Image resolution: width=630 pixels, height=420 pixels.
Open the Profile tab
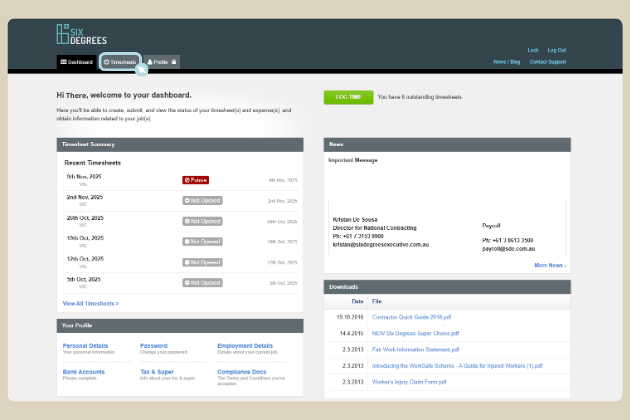click(162, 62)
